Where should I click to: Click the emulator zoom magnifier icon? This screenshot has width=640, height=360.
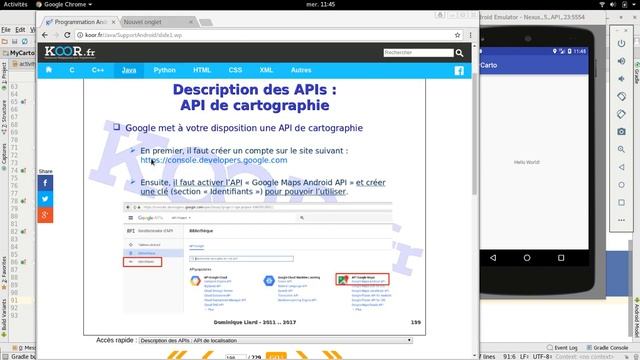pos(621,149)
